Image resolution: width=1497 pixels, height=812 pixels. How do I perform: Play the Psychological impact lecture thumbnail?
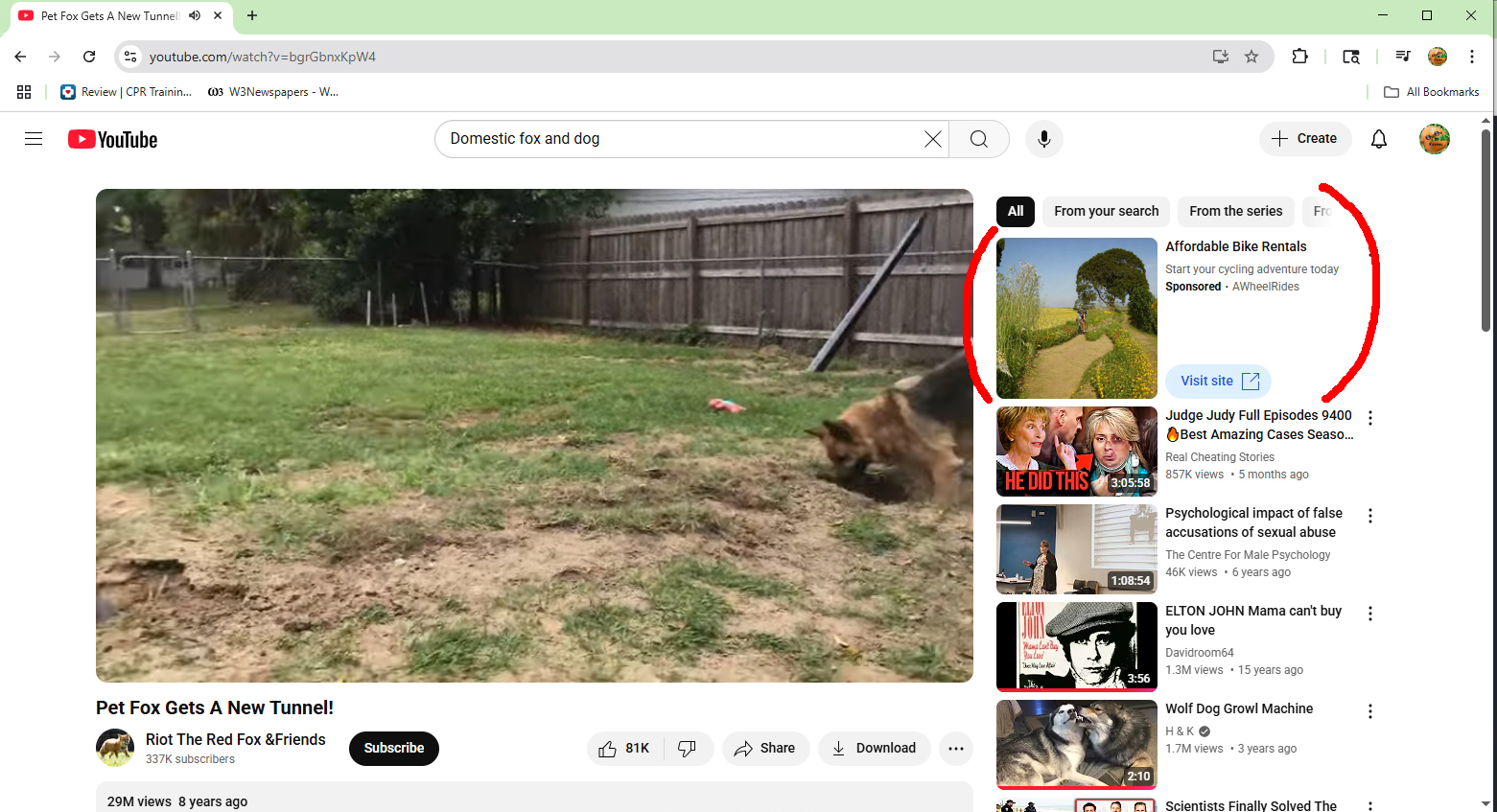[1077, 549]
